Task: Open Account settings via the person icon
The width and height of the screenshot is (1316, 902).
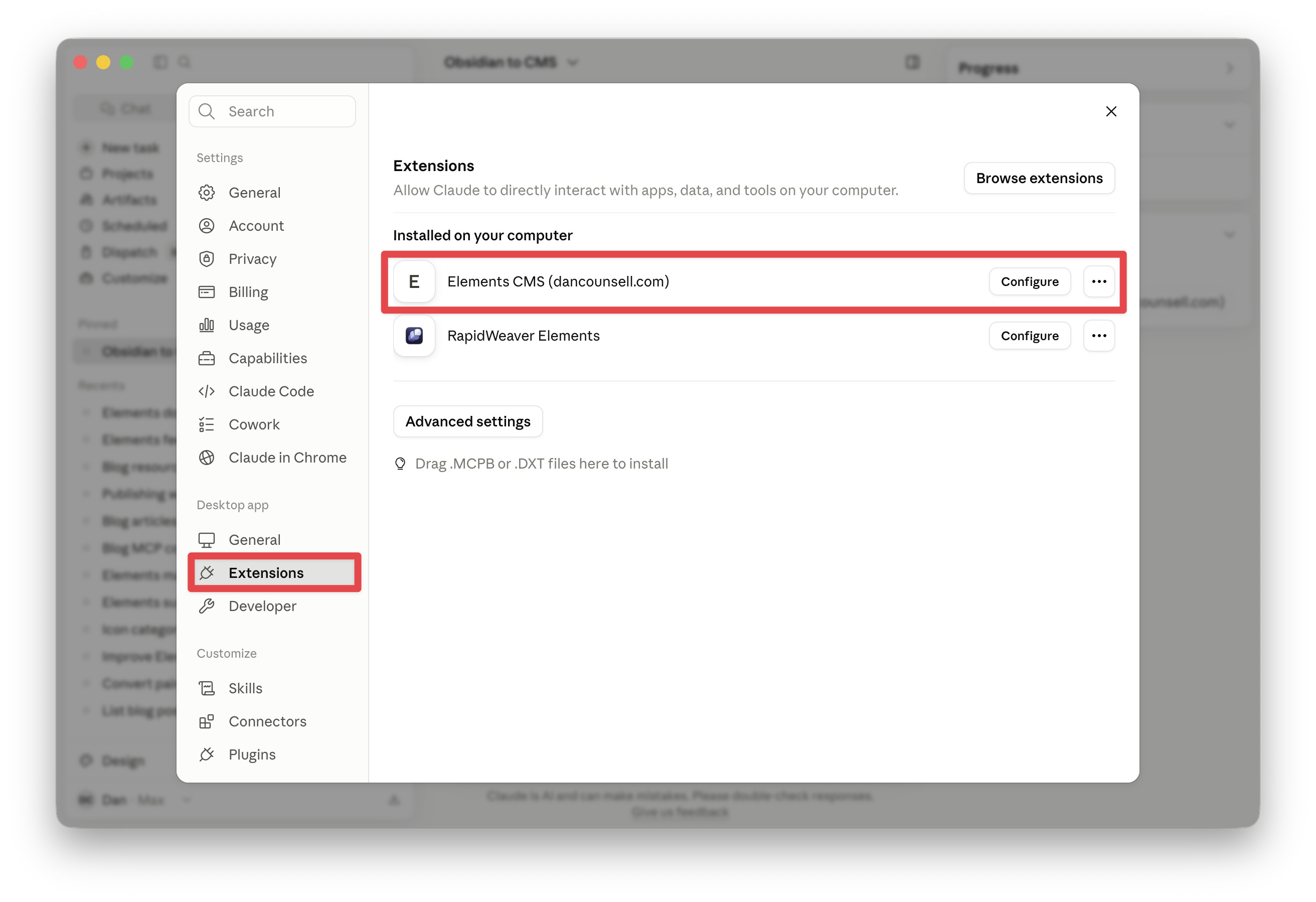Action: [207, 226]
